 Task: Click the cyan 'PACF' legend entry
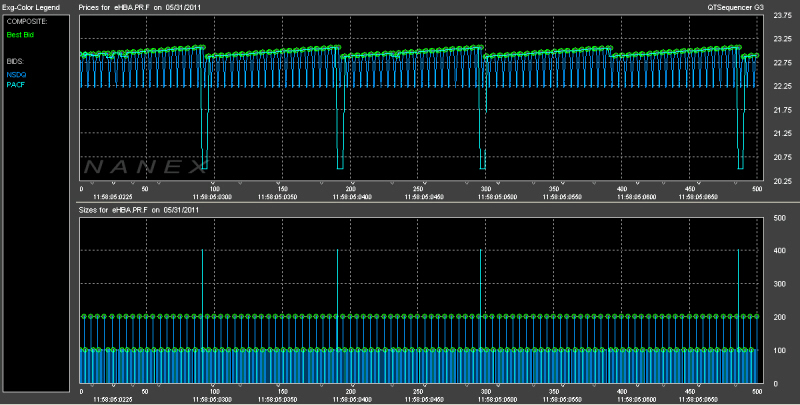(15, 85)
